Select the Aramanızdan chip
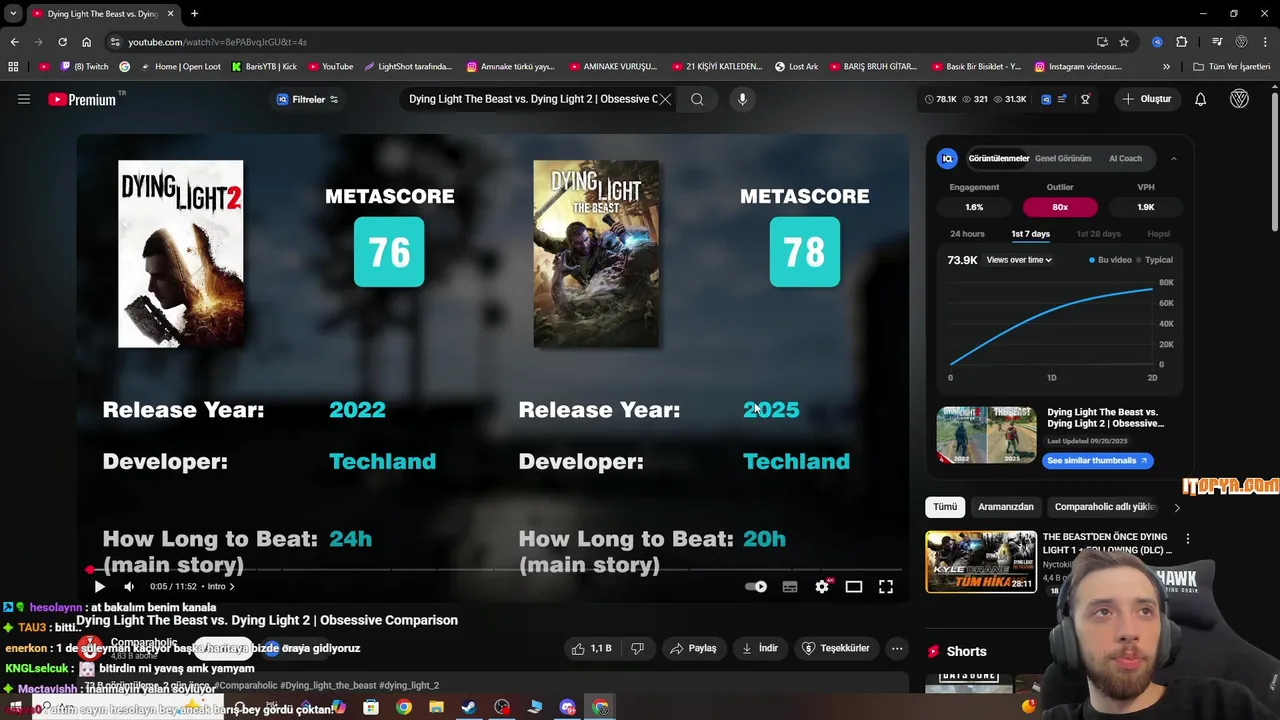 (1006, 507)
